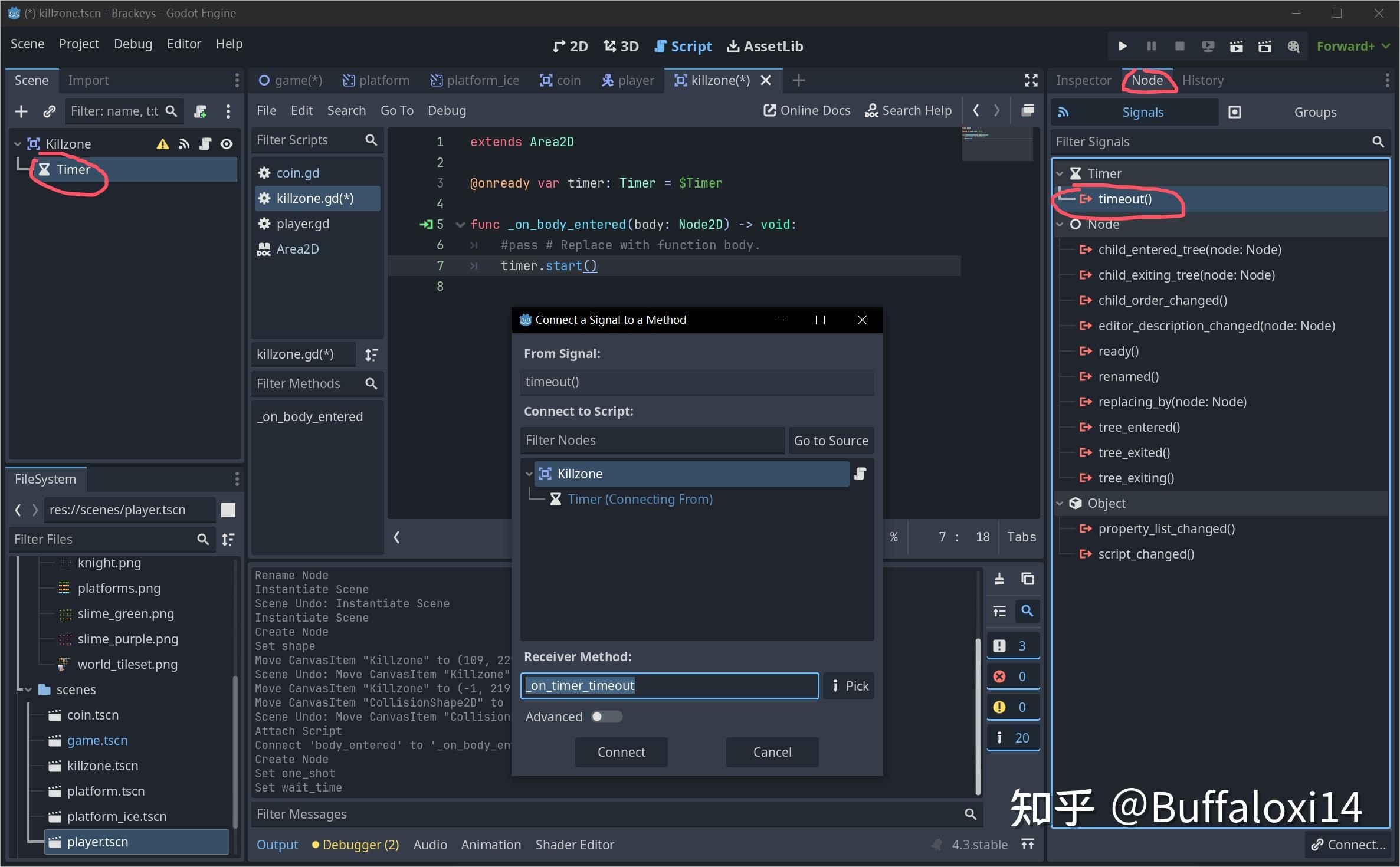Switch to the Groups tab
Viewport: 1400px width, 867px height.
pos(1315,111)
